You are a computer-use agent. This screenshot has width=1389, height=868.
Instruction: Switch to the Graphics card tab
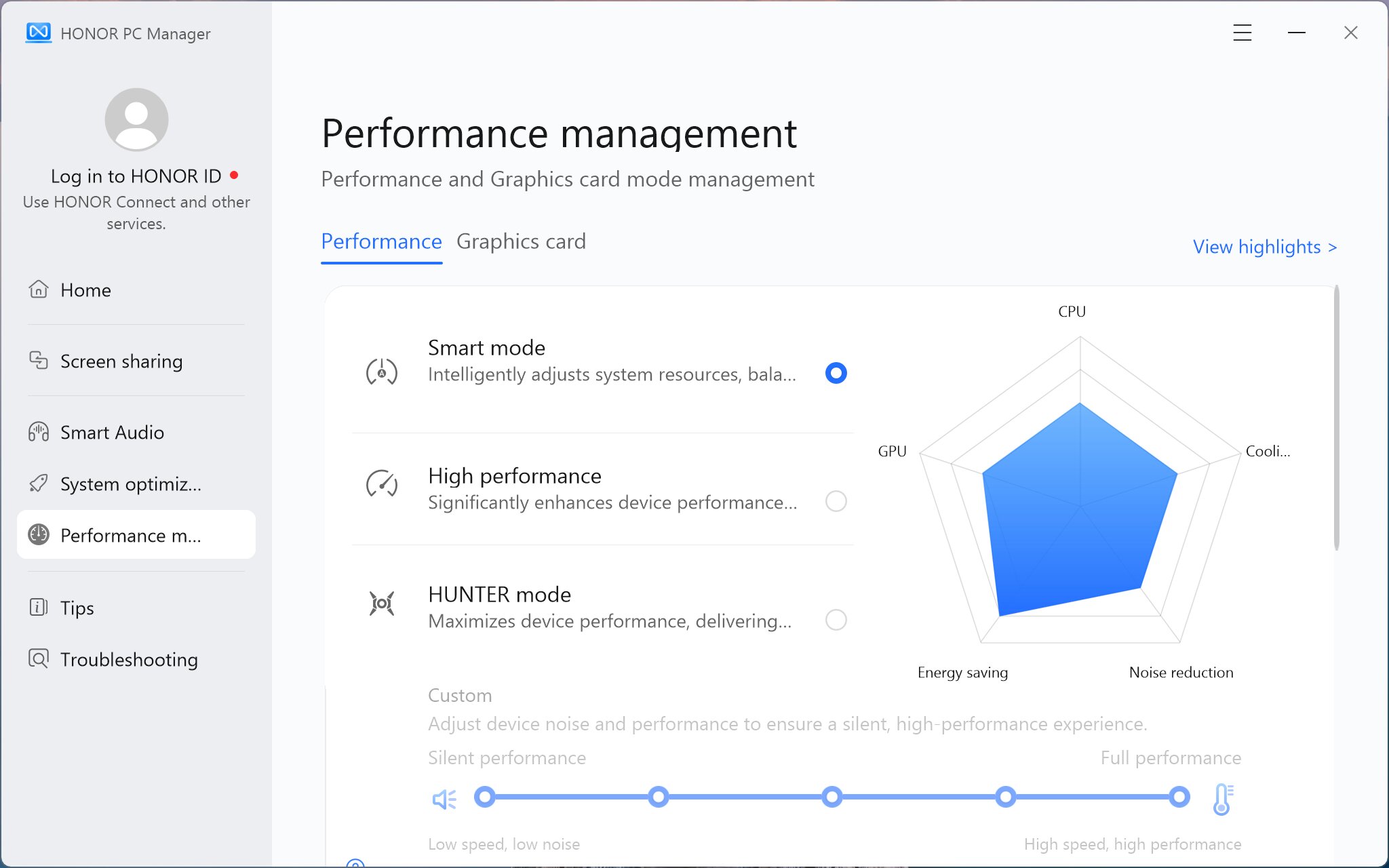521,241
